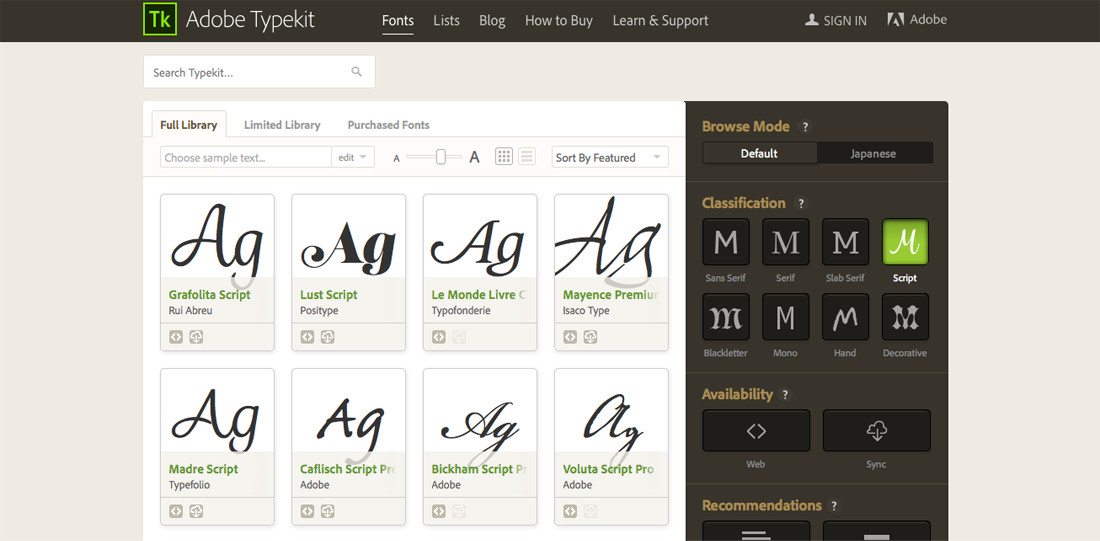
Task: Open Voluta Script Pro font link
Action: (608, 469)
